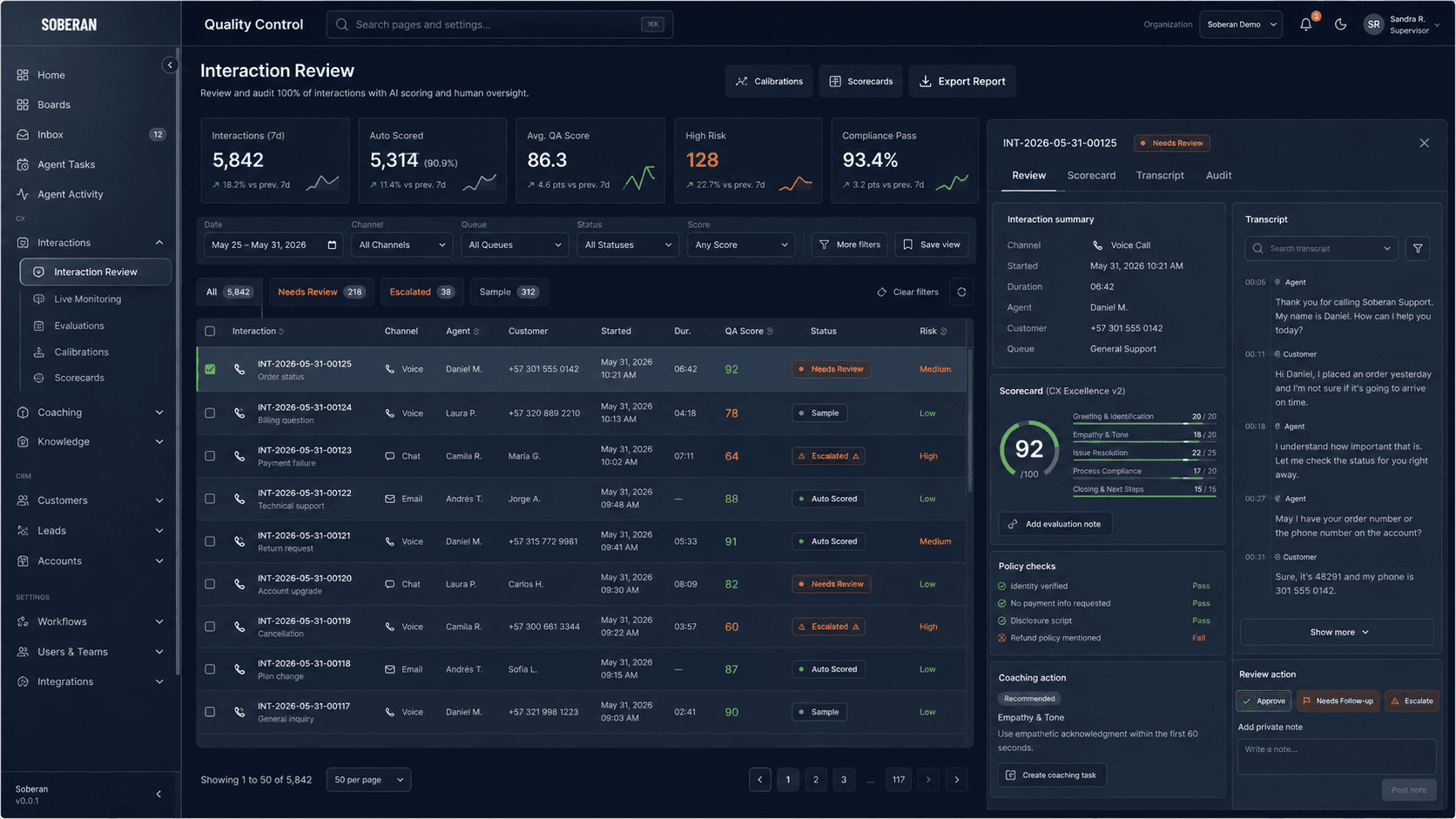Screen dimensions: 1456x819
Task: Switch to Audit tab
Action: click(1218, 176)
